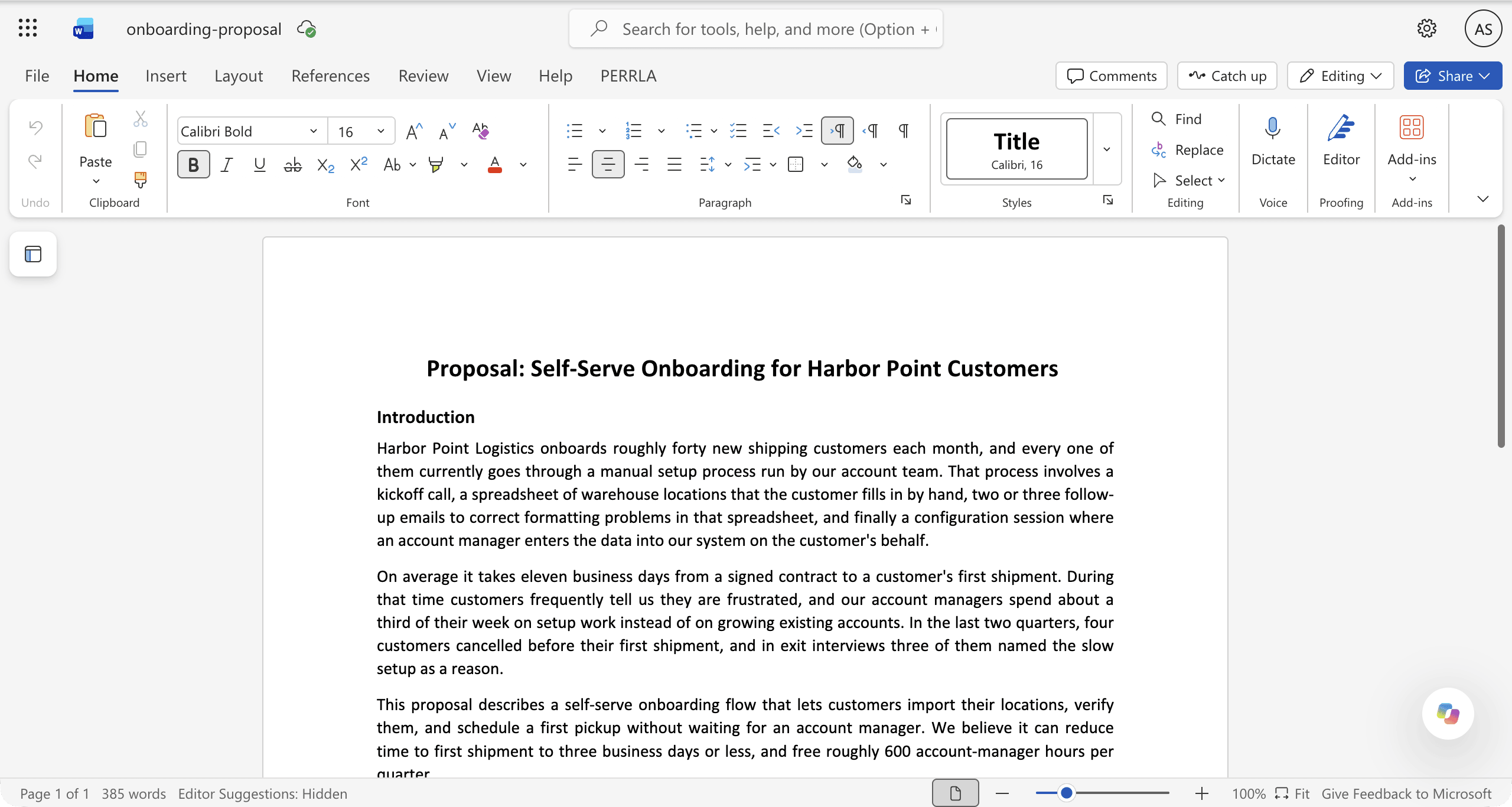
Task: Open the Editing mode dropdown
Action: (1340, 76)
